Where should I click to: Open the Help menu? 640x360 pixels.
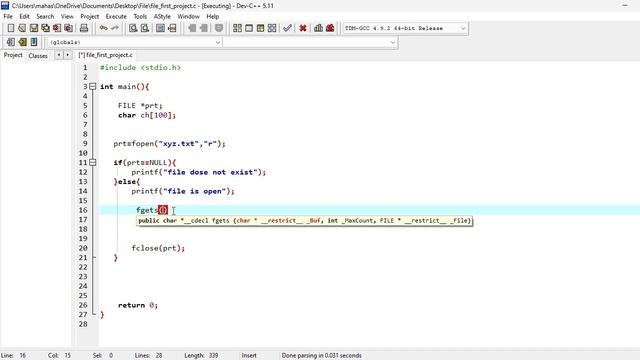coord(213,16)
